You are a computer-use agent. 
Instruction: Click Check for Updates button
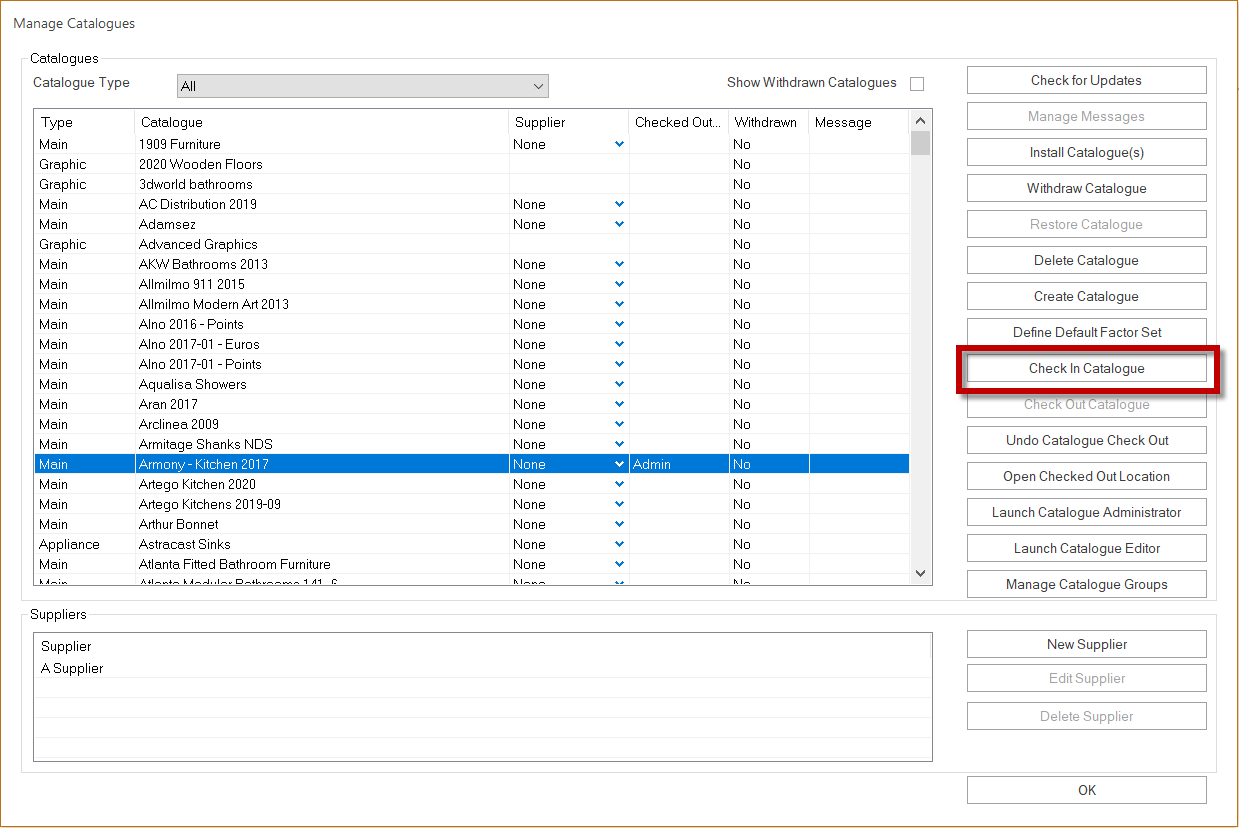(1086, 80)
